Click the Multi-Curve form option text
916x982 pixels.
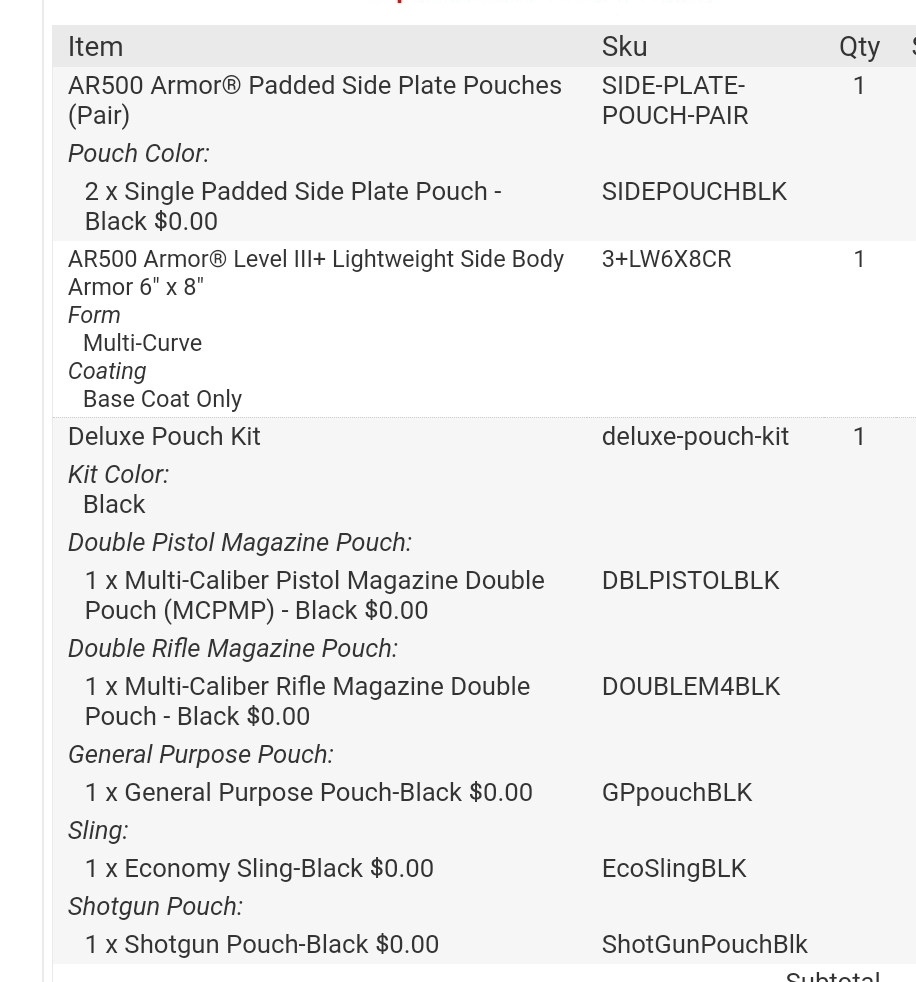point(142,343)
